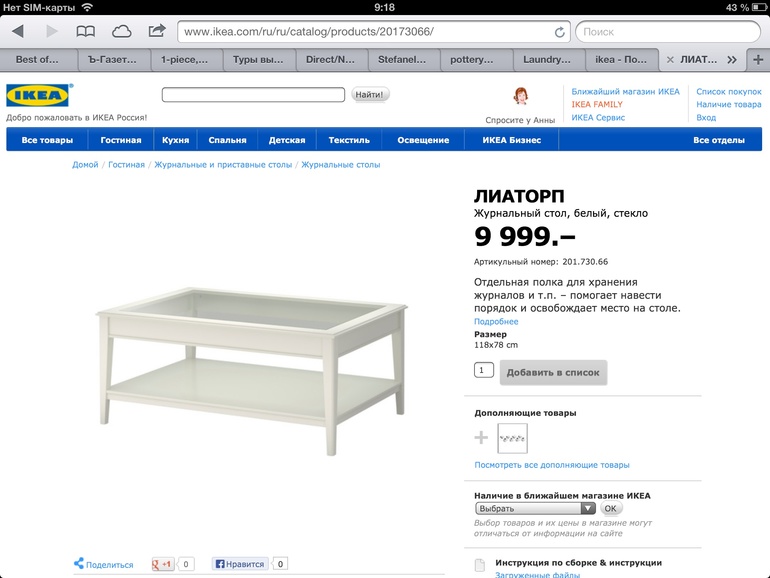Tap the Safari back arrow

(18, 32)
